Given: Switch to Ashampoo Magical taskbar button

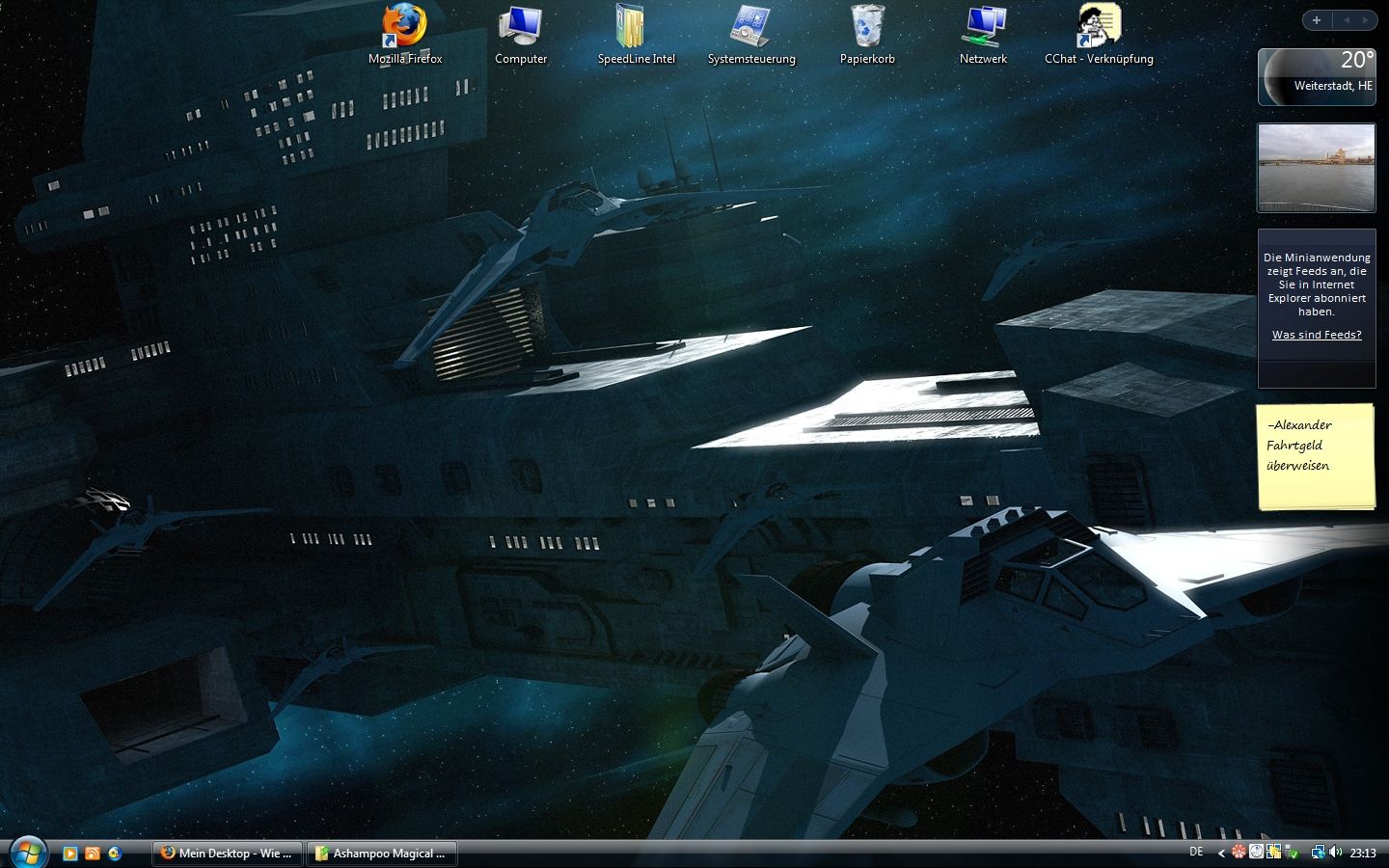Looking at the screenshot, I should pyautogui.click(x=382, y=854).
